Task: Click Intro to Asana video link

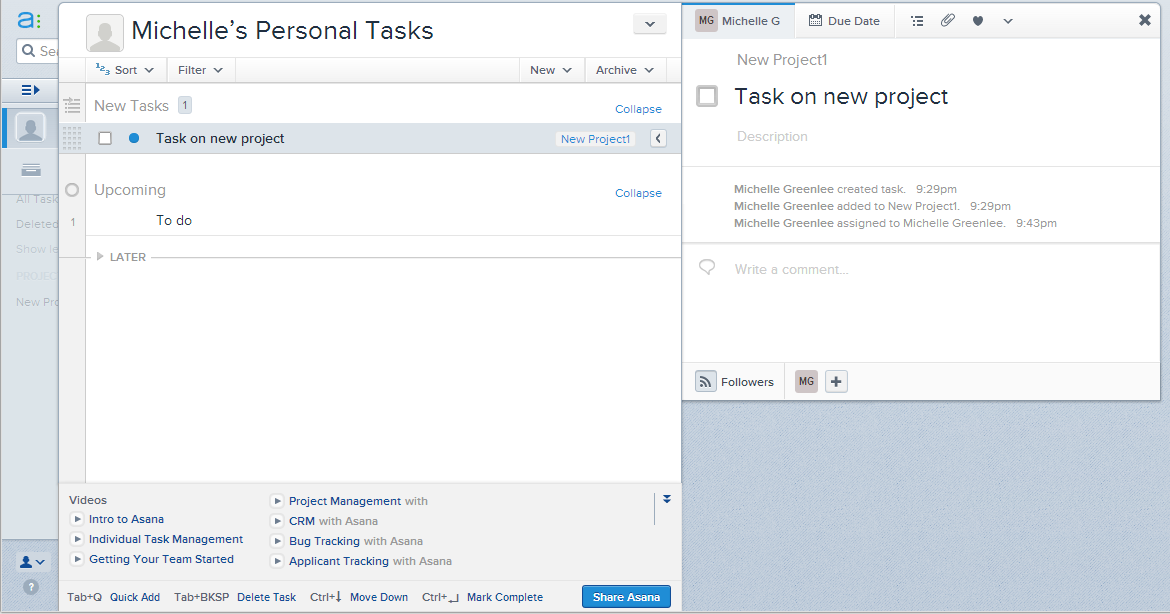Action: pos(126,519)
